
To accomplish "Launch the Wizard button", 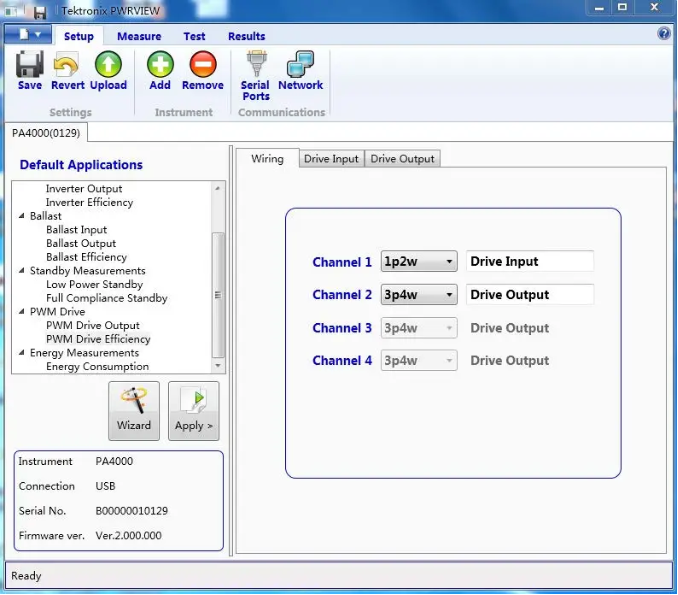I will [x=133, y=410].
